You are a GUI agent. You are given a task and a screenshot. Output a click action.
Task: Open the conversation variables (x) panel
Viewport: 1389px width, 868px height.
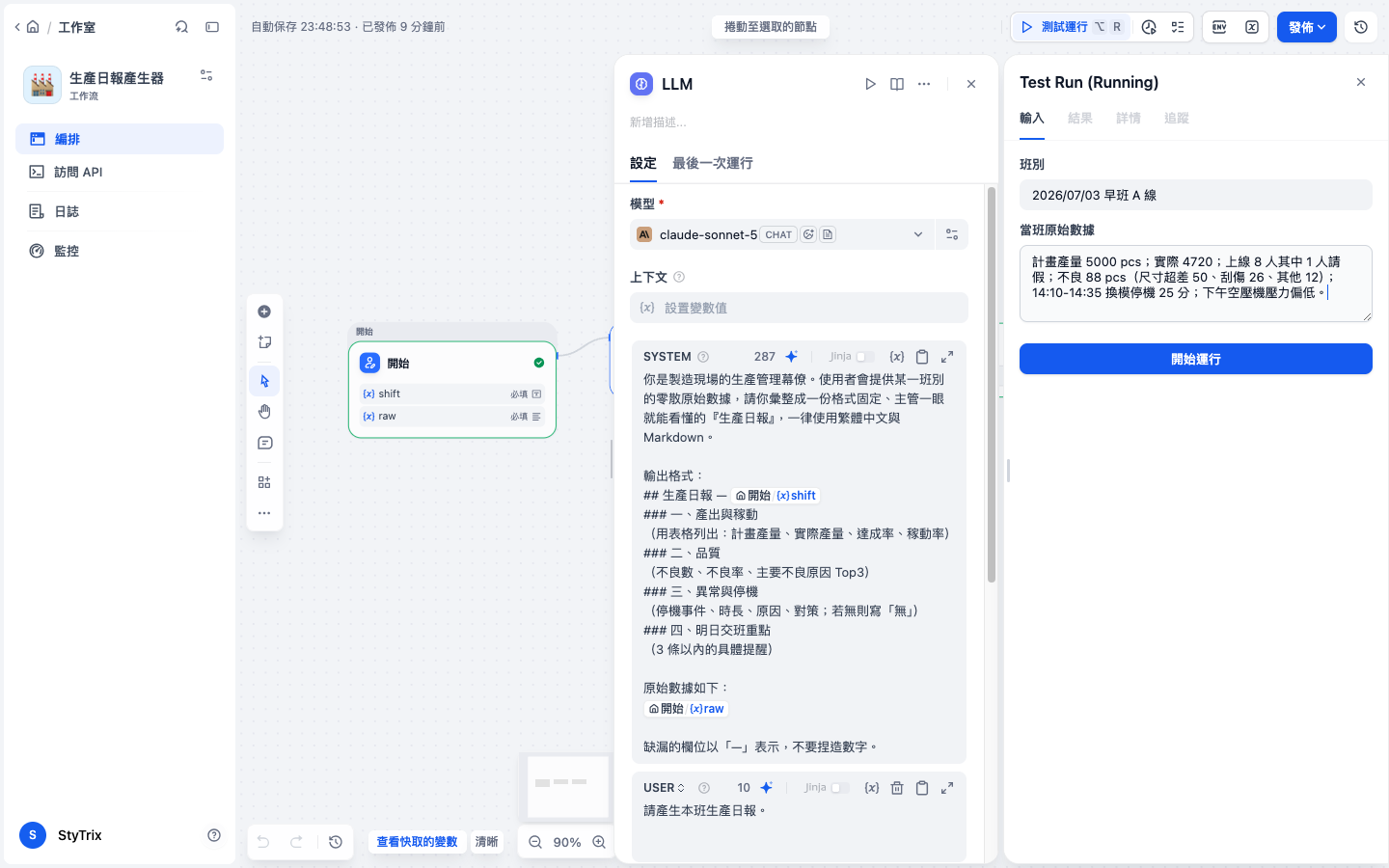point(1252,27)
